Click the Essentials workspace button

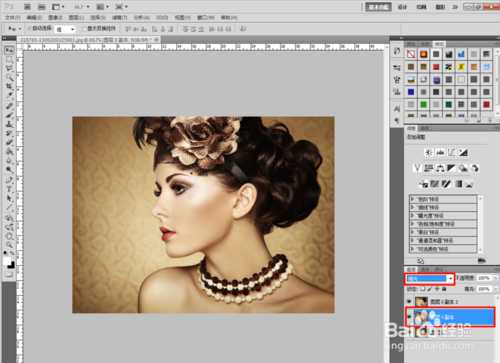(378, 7)
